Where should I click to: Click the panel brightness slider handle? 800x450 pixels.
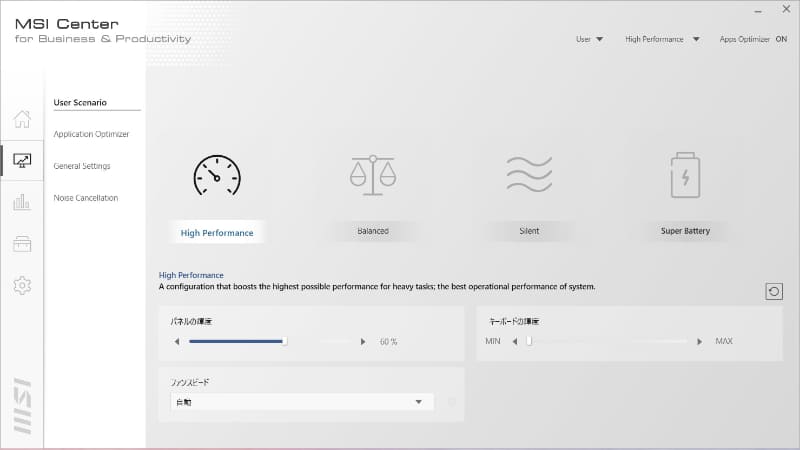[x=285, y=341]
